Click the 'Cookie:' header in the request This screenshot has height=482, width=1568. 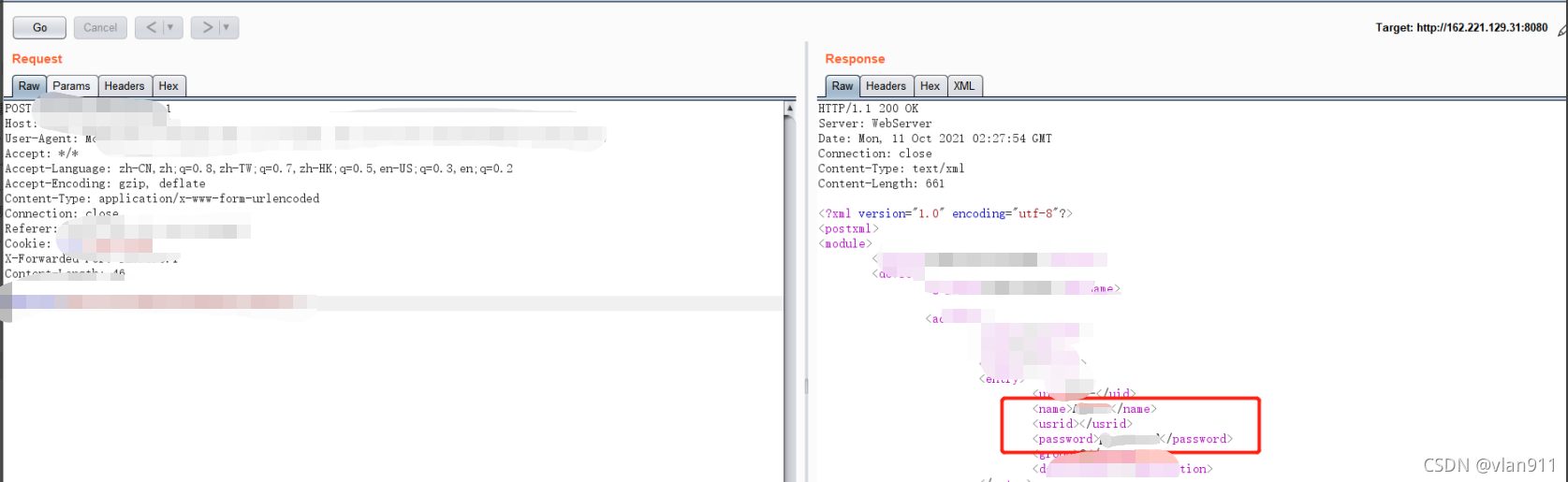pos(79,243)
